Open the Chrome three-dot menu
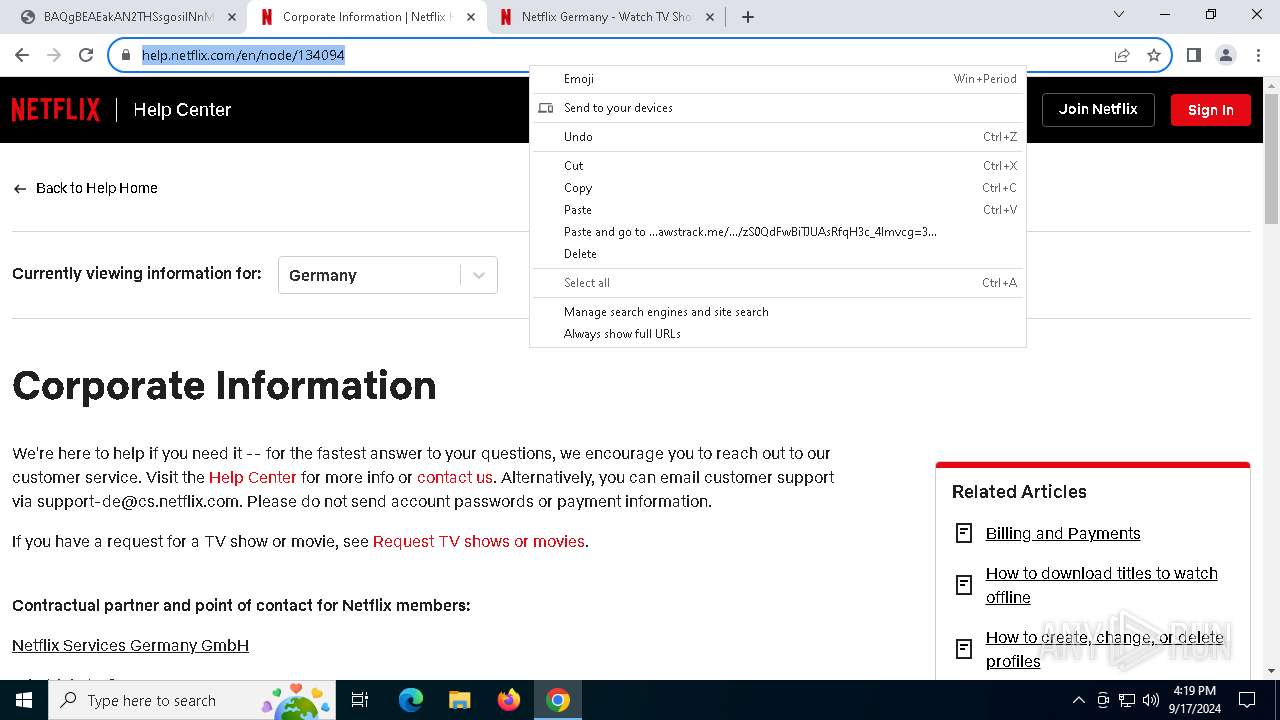The height and width of the screenshot is (720, 1280). [x=1258, y=55]
